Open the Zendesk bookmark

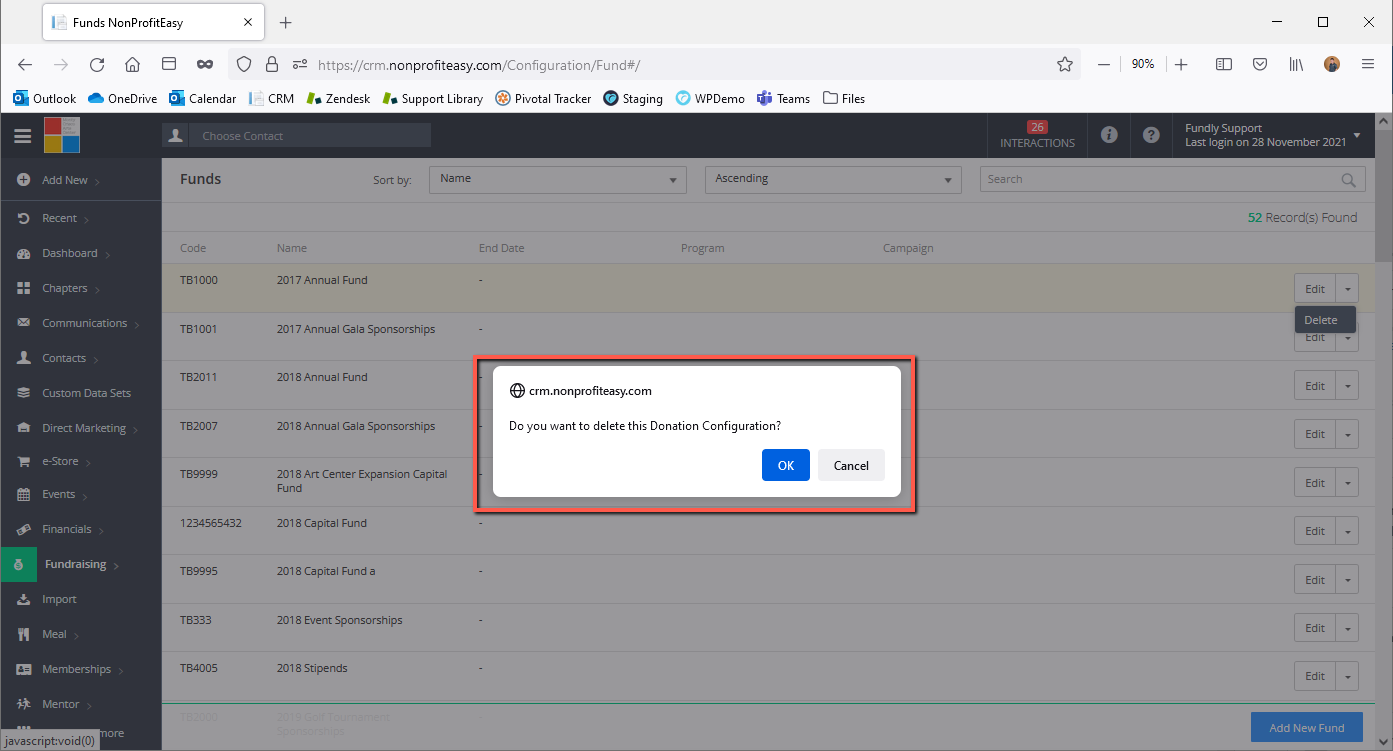[x=338, y=98]
